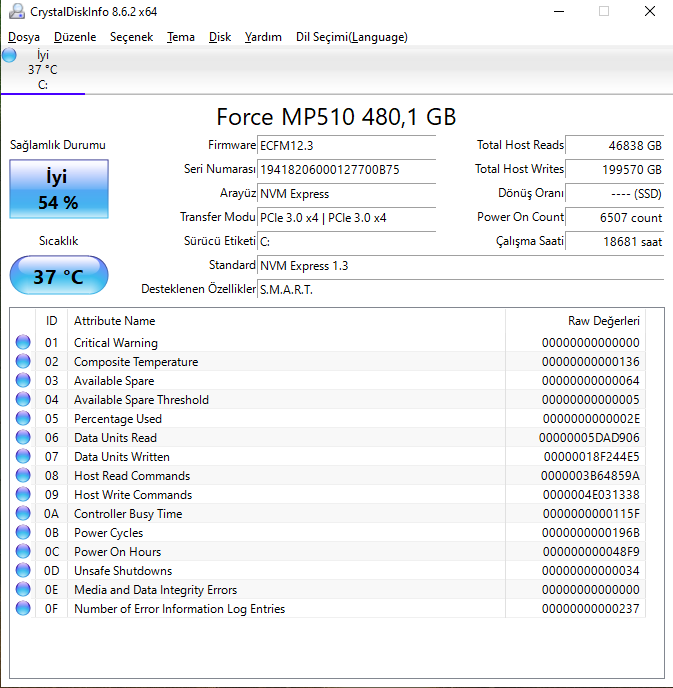Open the Düzenle menu
673x688 pixels.
[x=75, y=37]
